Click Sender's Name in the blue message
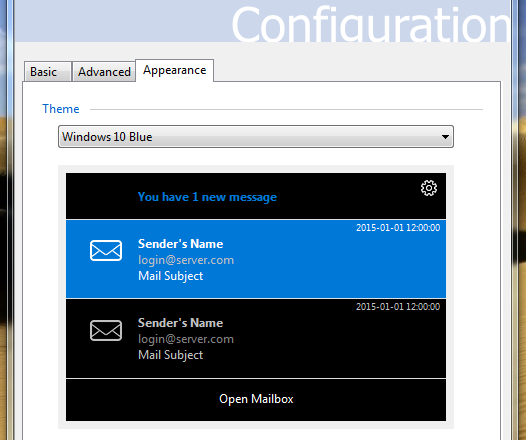Screen dimensions: 526x440 (180, 244)
